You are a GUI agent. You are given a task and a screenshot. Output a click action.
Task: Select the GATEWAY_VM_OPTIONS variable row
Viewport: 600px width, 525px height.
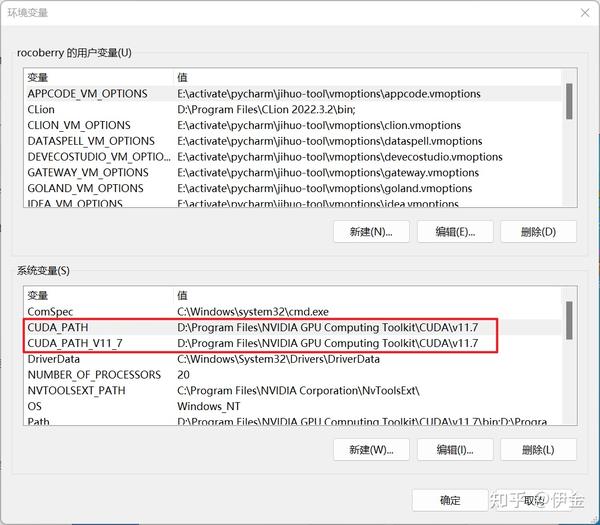[292, 173]
